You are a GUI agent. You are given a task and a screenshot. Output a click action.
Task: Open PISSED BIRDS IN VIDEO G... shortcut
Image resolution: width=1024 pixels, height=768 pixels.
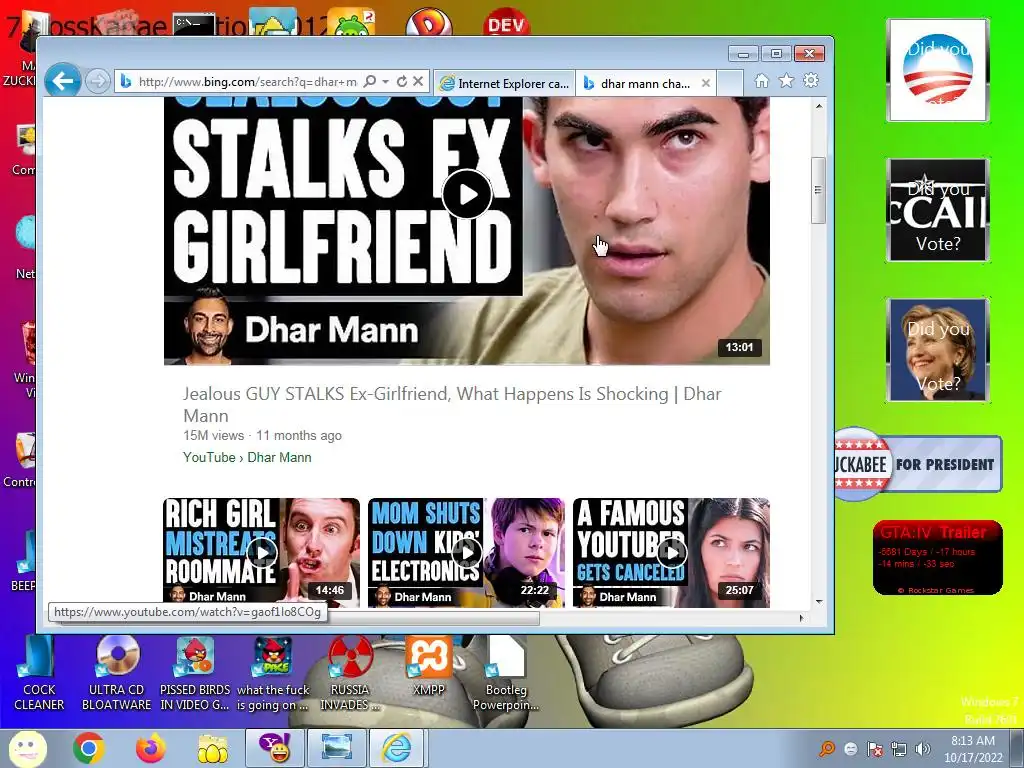coord(195,674)
